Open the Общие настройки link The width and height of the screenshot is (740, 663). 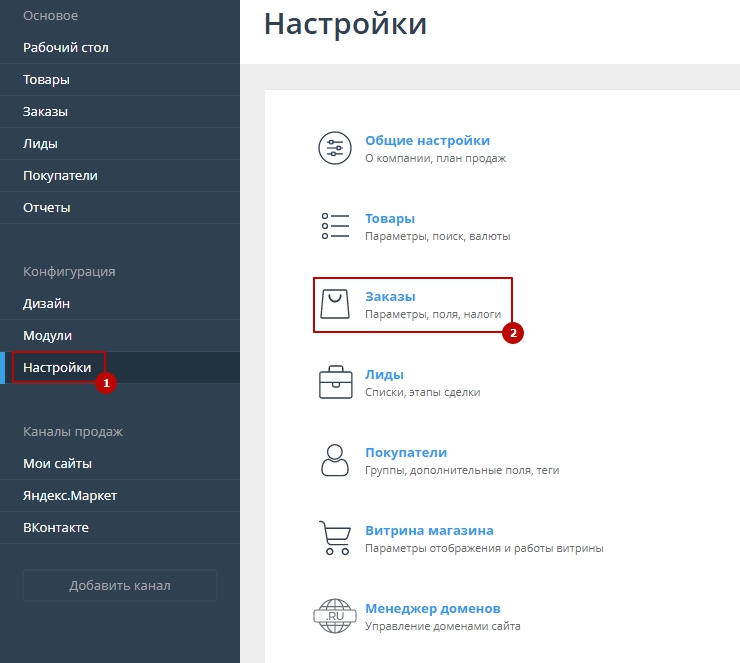tap(427, 141)
